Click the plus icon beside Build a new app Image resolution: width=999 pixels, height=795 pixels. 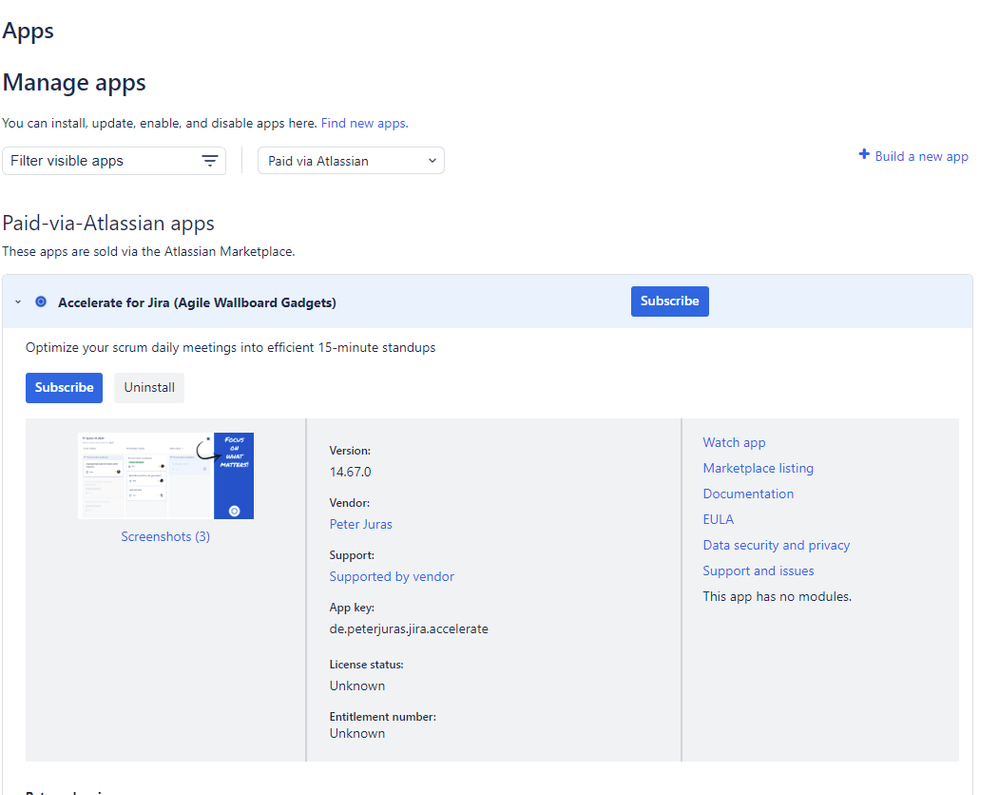(x=864, y=154)
